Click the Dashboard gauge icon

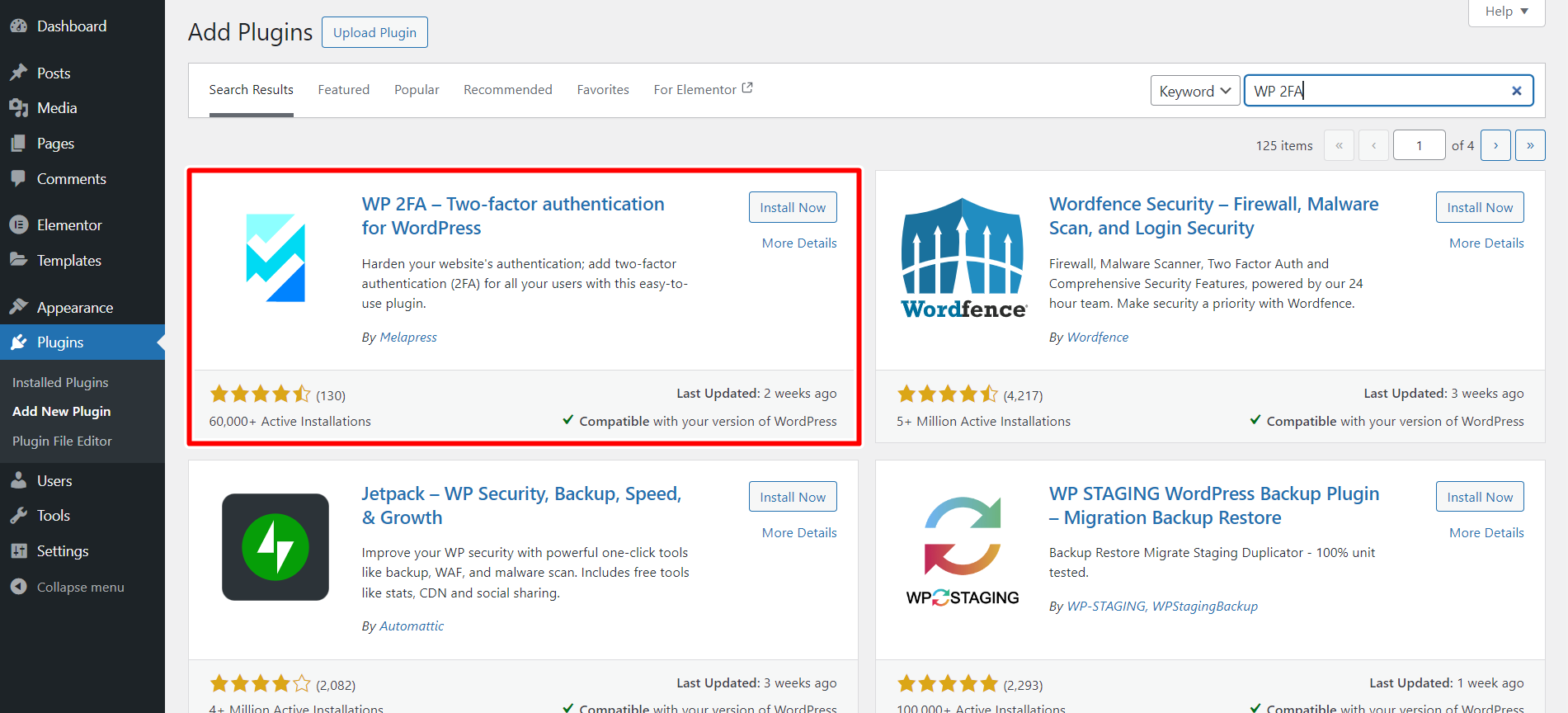tap(18, 26)
